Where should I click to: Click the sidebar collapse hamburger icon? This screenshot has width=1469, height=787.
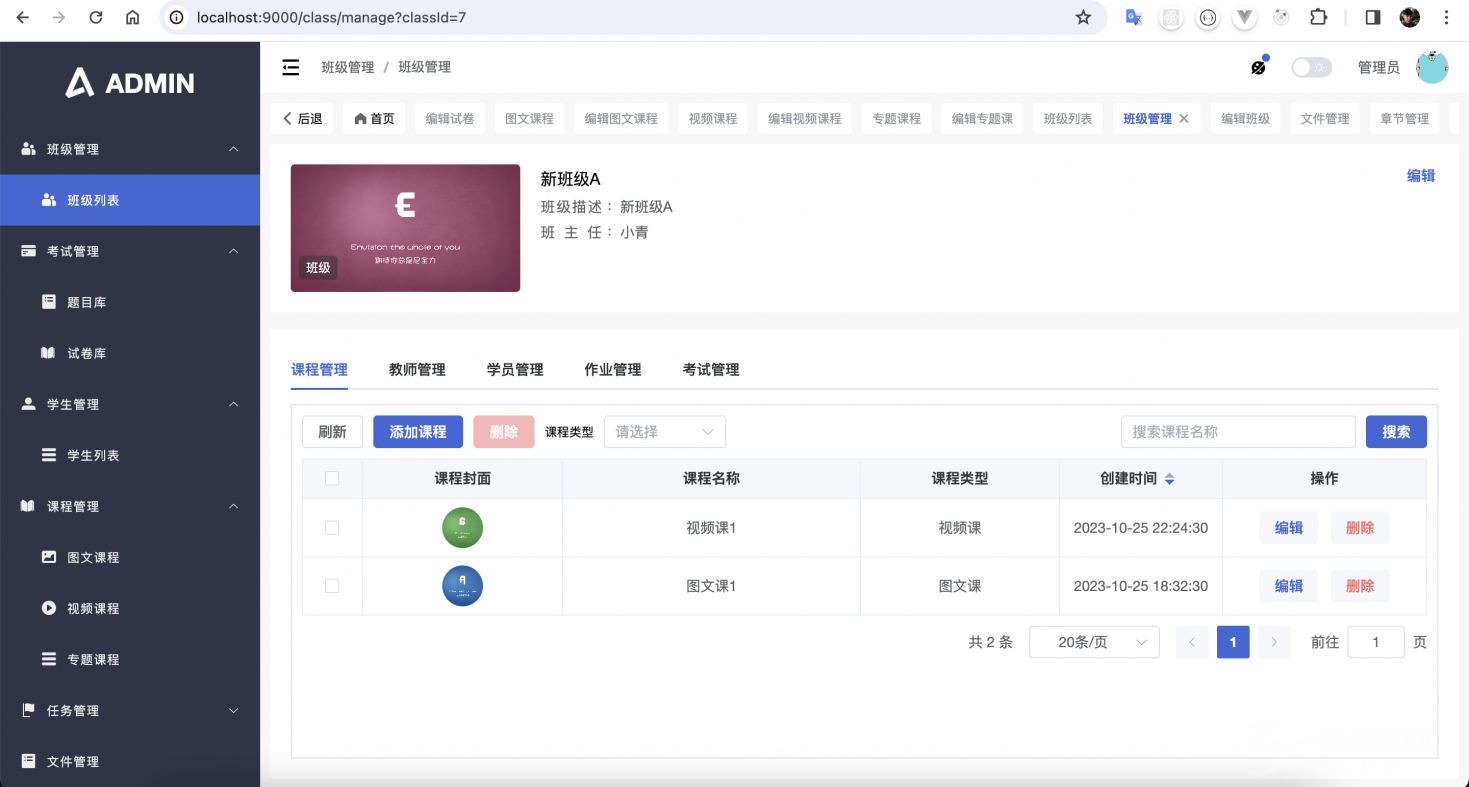click(291, 67)
